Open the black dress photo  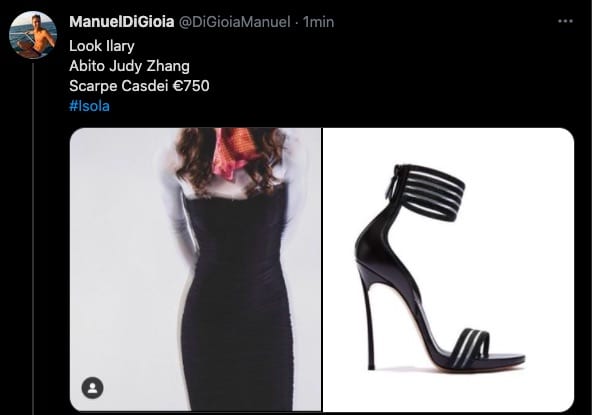click(195, 269)
